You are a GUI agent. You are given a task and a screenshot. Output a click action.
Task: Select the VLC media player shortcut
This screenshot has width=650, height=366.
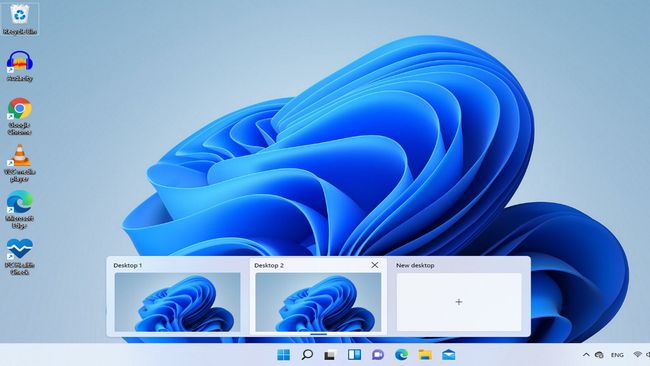click(19, 163)
